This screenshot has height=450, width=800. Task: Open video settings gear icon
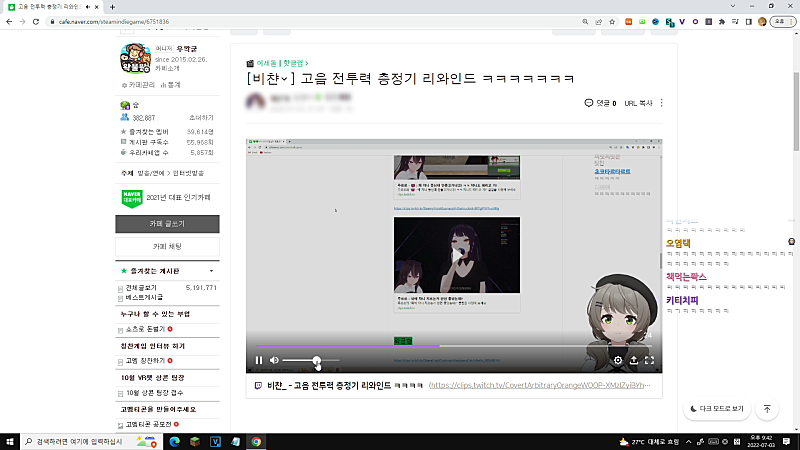(x=617, y=360)
